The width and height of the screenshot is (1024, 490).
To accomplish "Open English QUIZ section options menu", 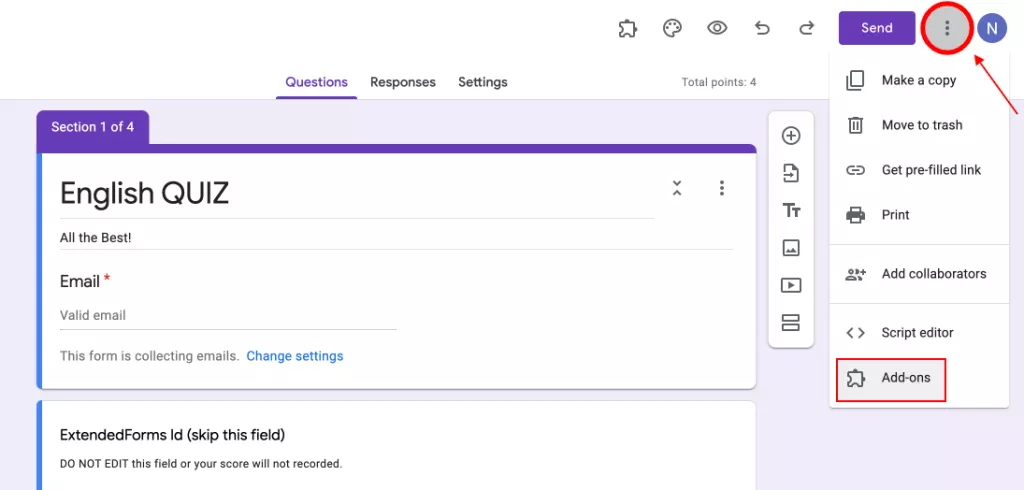I will (x=722, y=188).
